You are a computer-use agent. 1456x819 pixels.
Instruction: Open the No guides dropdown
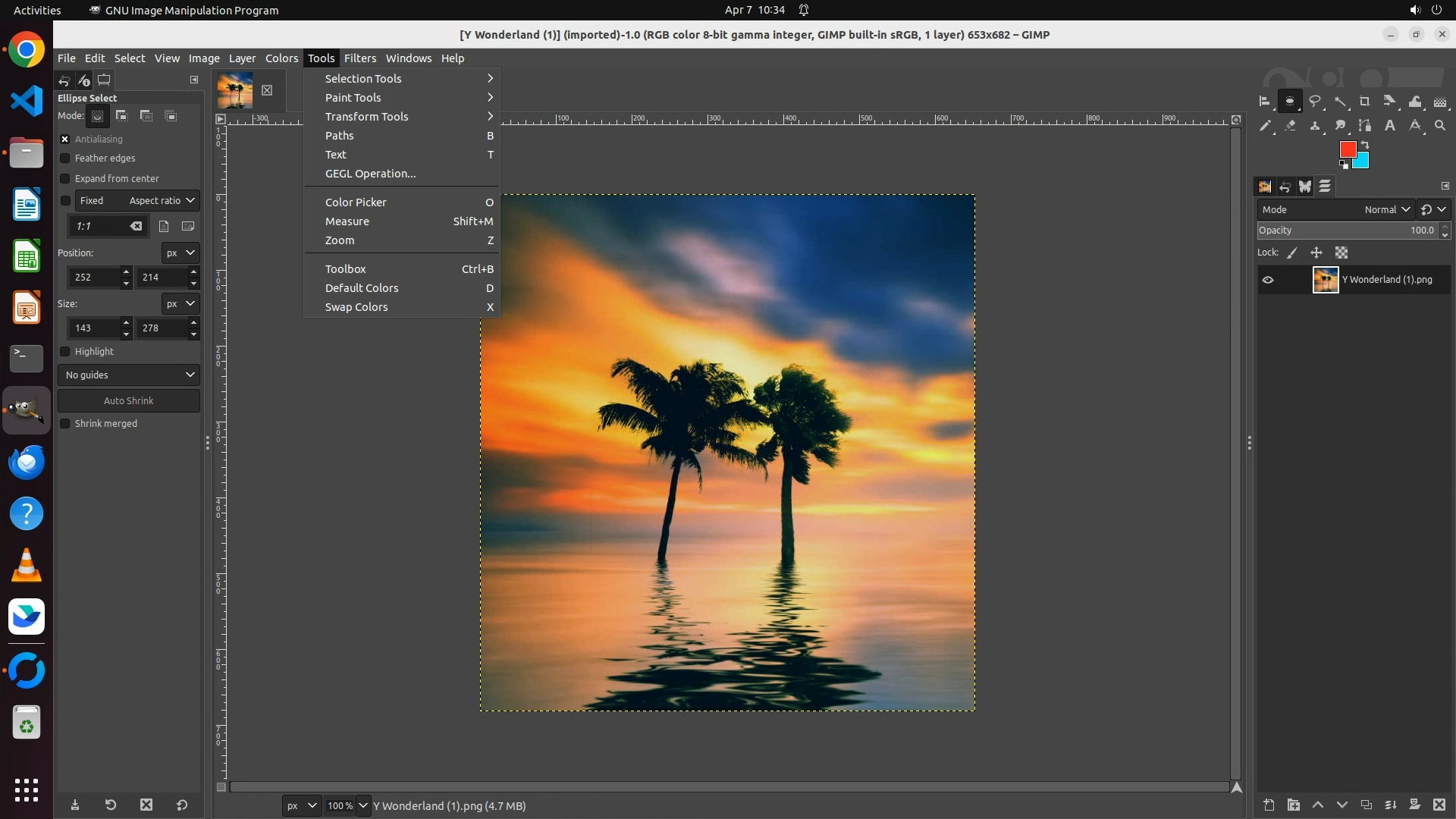point(128,375)
